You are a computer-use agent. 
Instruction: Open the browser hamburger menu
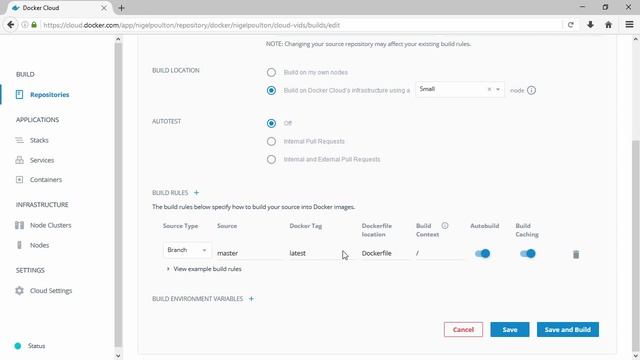coord(629,25)
